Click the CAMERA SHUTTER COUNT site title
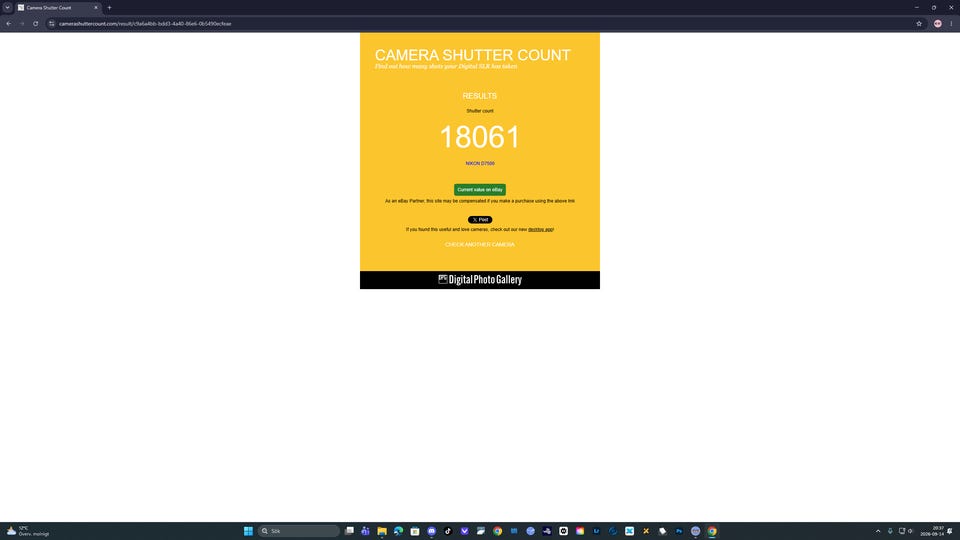The width and height of the screenshot is (960, 540). click(x=472, y=55)
